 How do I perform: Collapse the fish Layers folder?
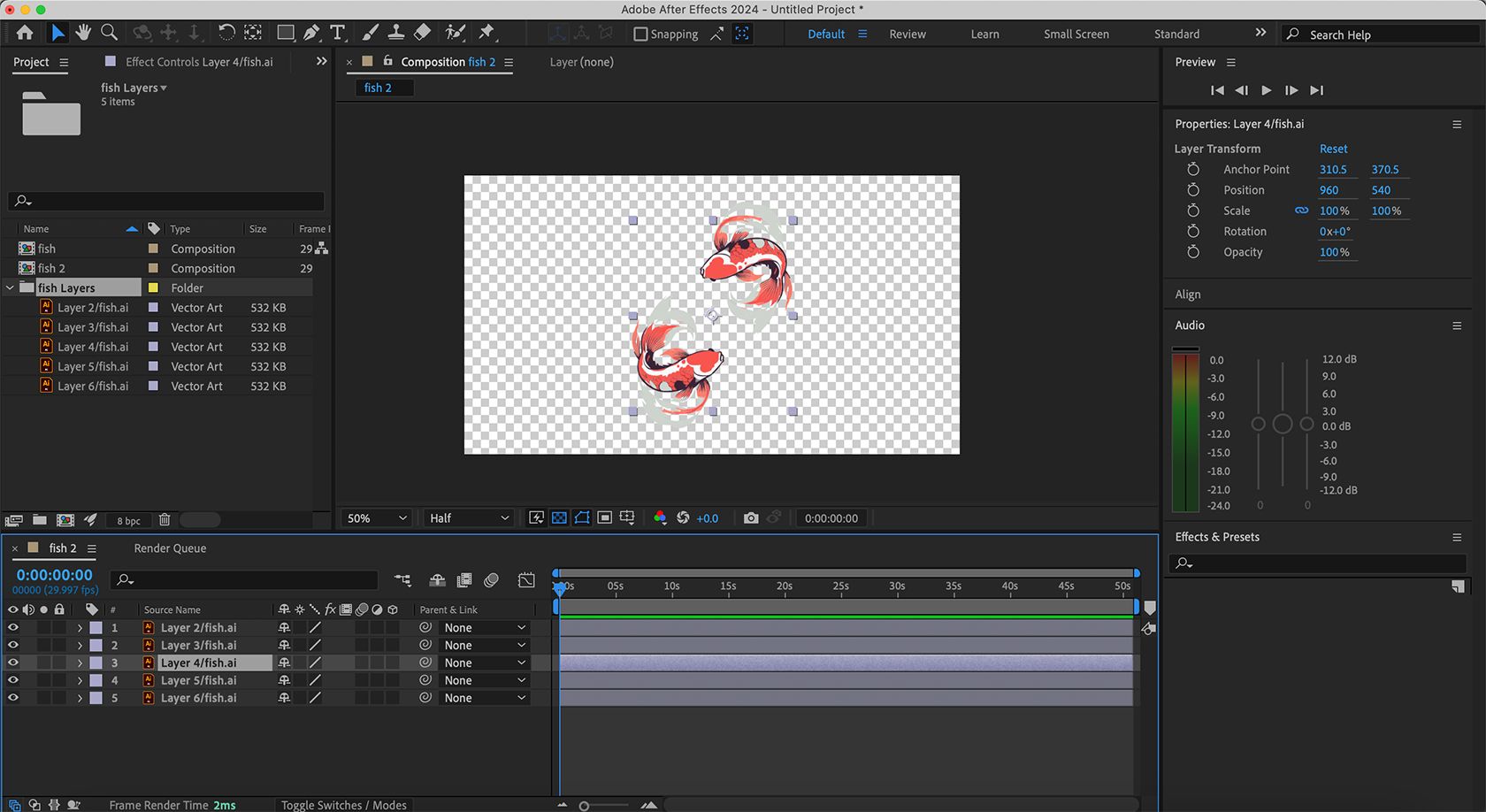pyautogui.click(x=9, y=287)
